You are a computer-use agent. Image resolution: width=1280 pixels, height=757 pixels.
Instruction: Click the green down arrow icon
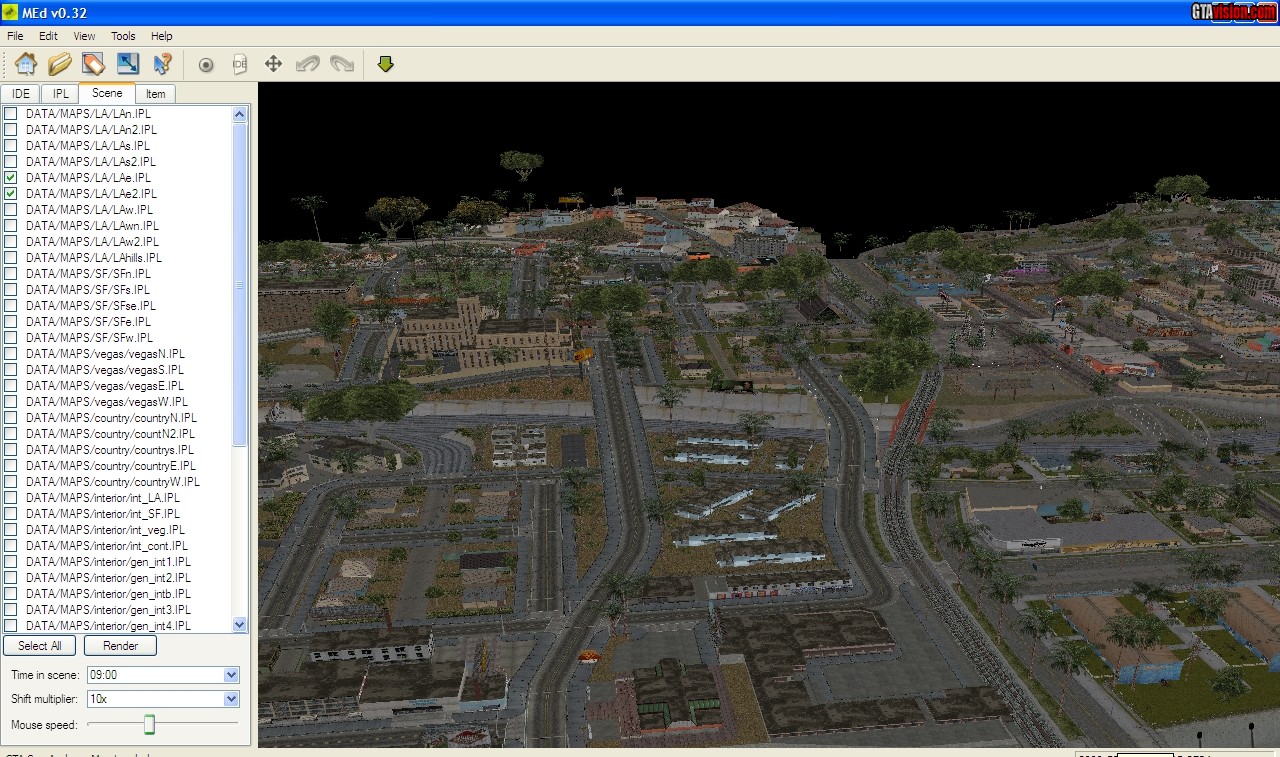click(386, 64)
